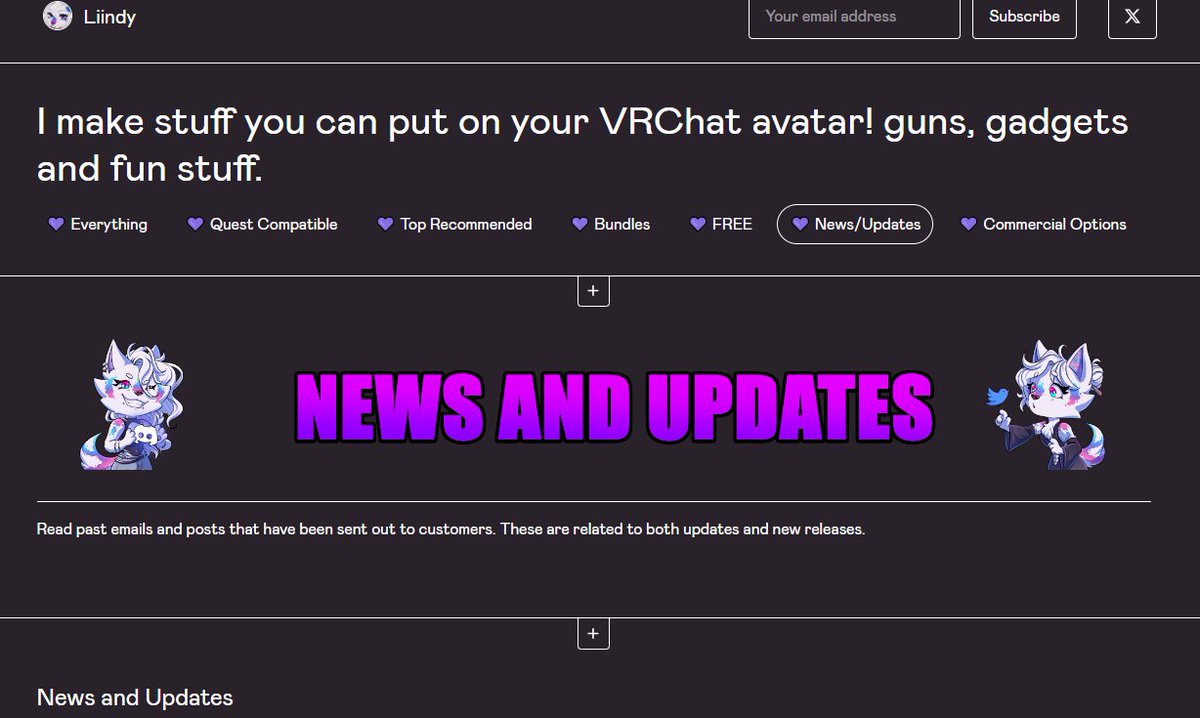This screenshot has width=1200, height=718.
Task: Click the NEWS AND UPDATES banner image
Action: click(x=614, y=407)
